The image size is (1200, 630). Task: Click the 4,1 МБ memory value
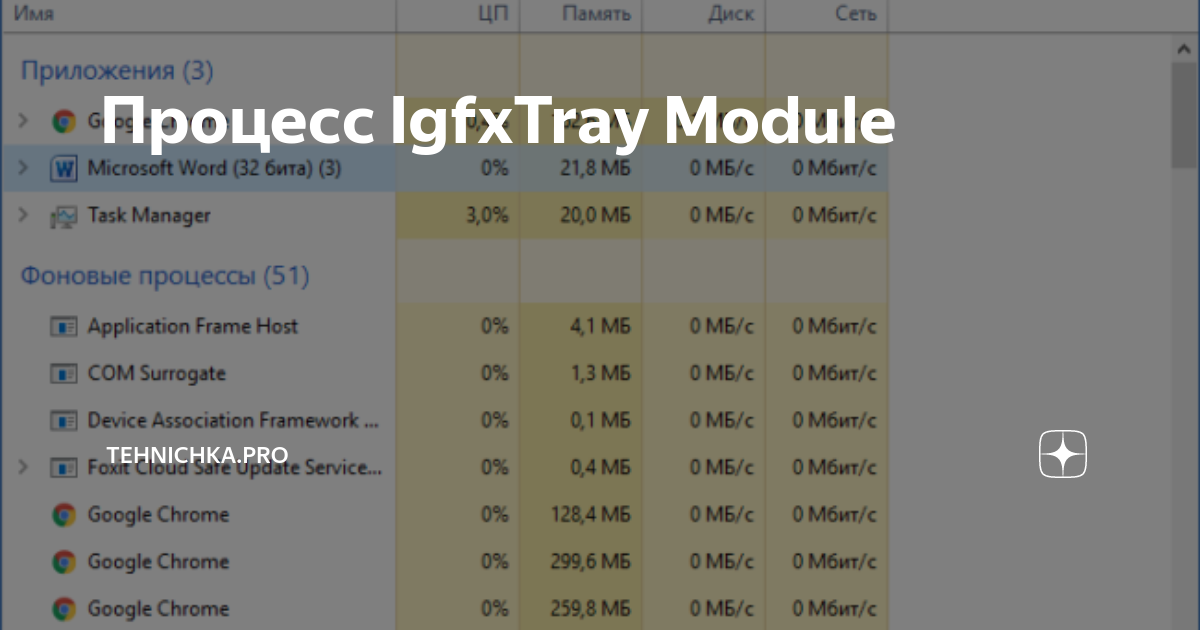[x=601, y=326]
